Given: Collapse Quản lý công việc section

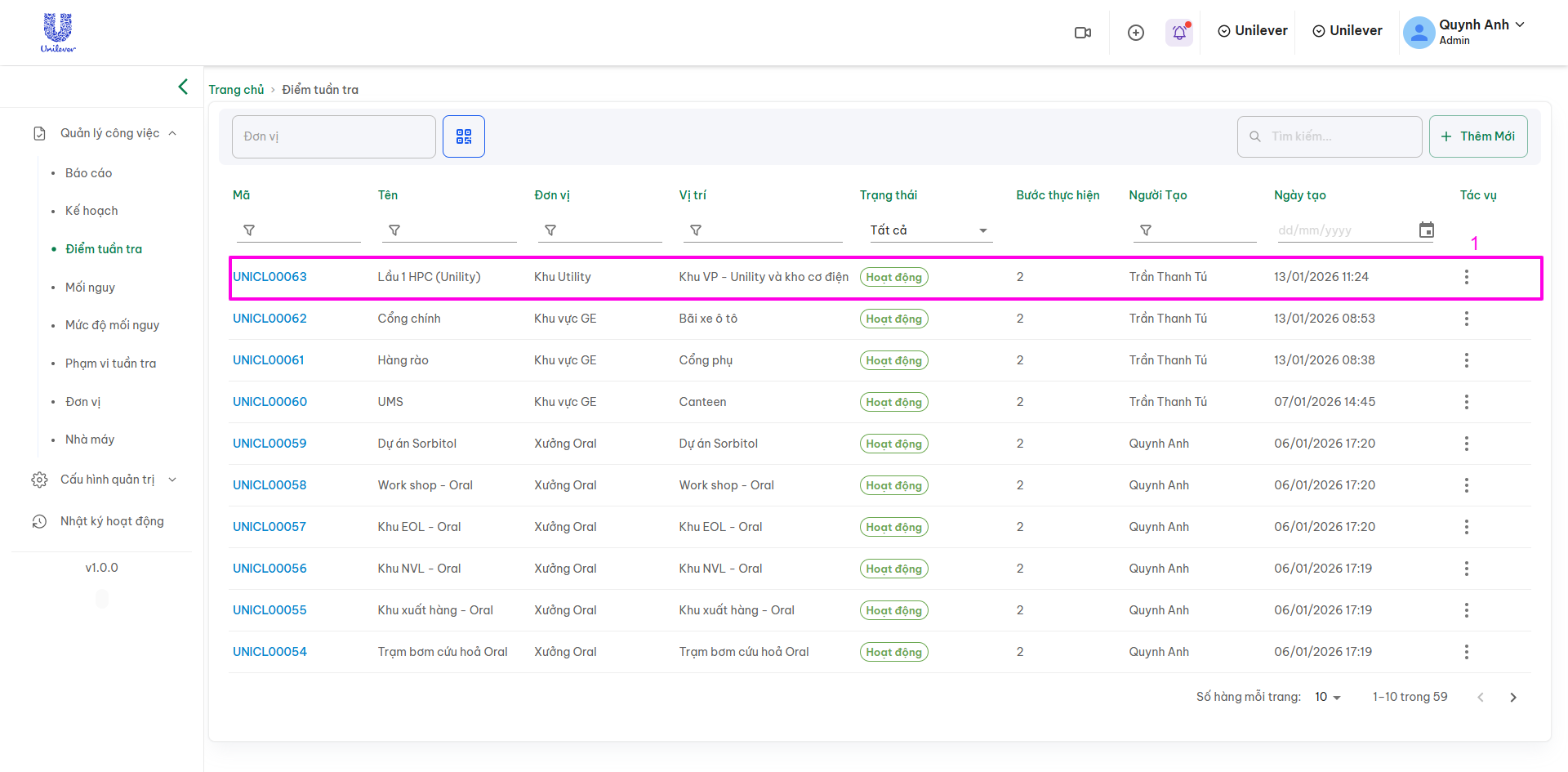Looking at the screenshot, I should pos(109,133).
